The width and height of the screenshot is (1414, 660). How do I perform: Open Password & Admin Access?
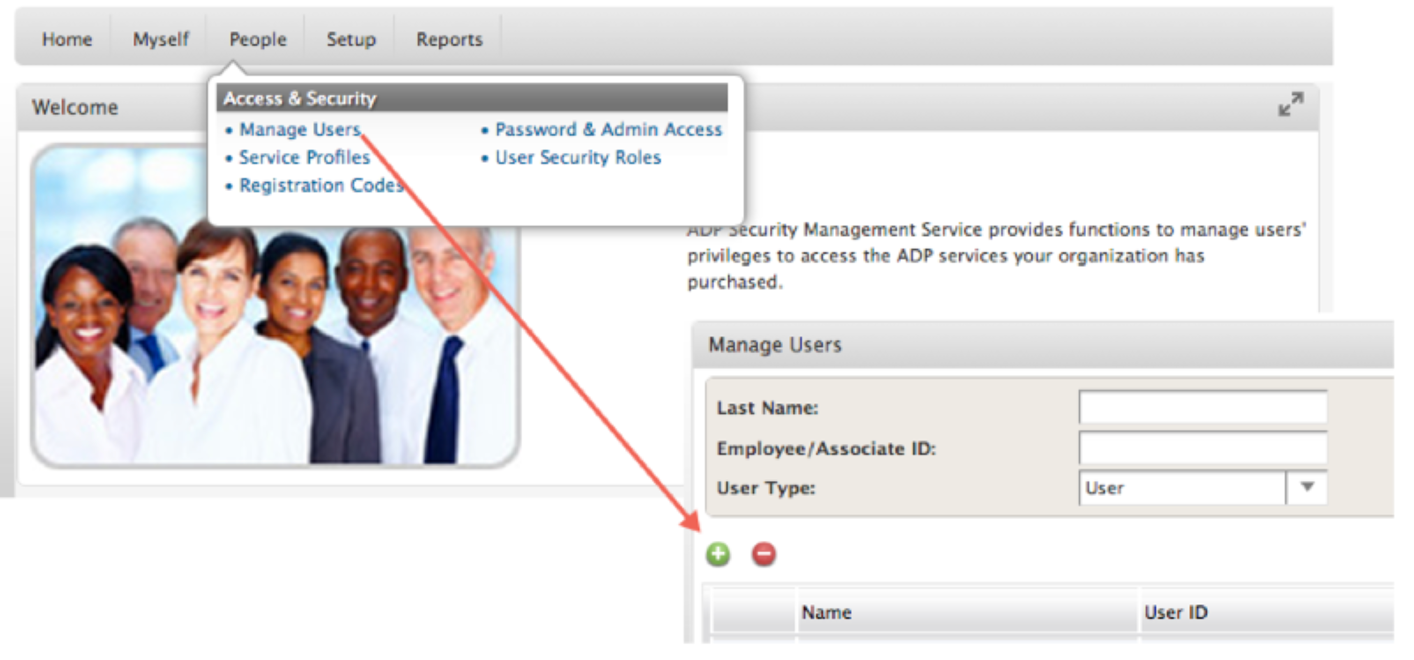point(609,129)
